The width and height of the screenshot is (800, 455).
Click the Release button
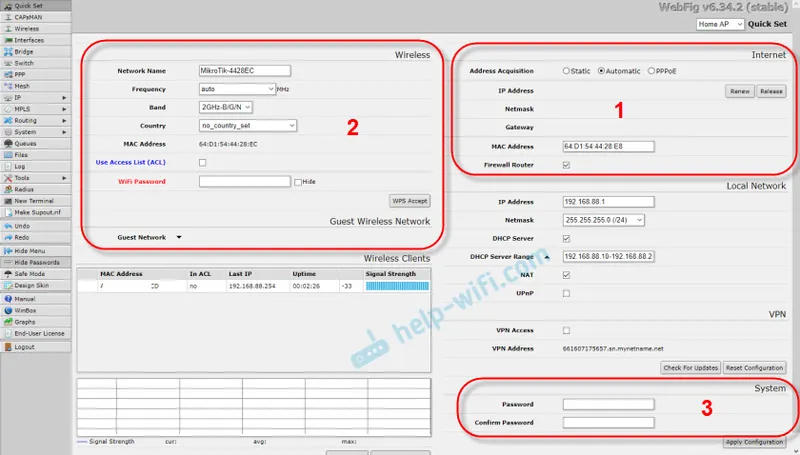pyautogui.click(x=771, y=91)
